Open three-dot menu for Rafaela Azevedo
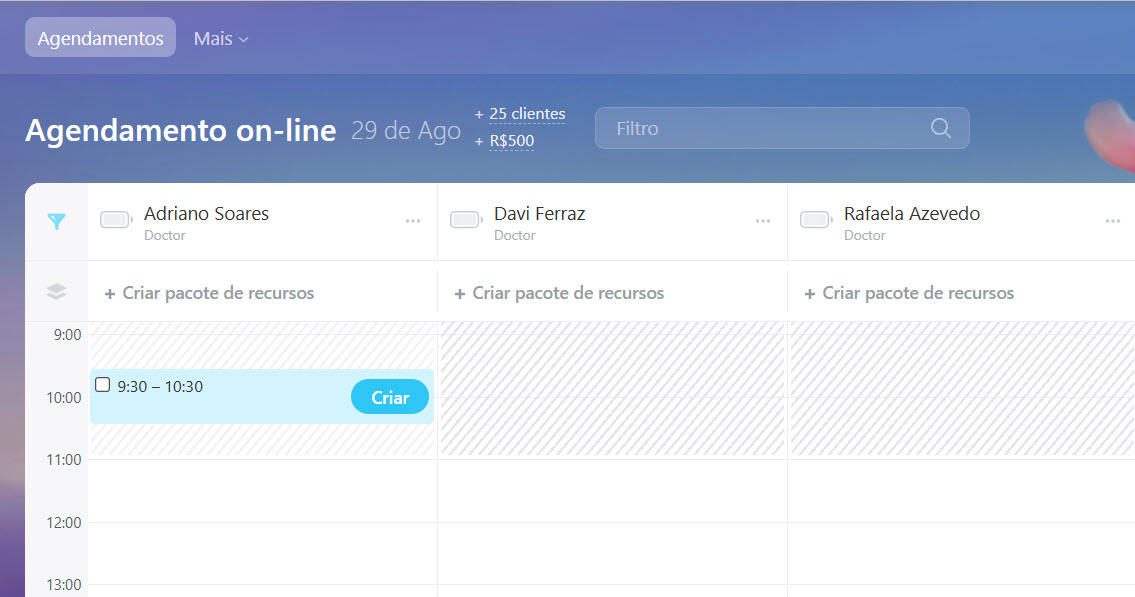 click(1113, 221)
